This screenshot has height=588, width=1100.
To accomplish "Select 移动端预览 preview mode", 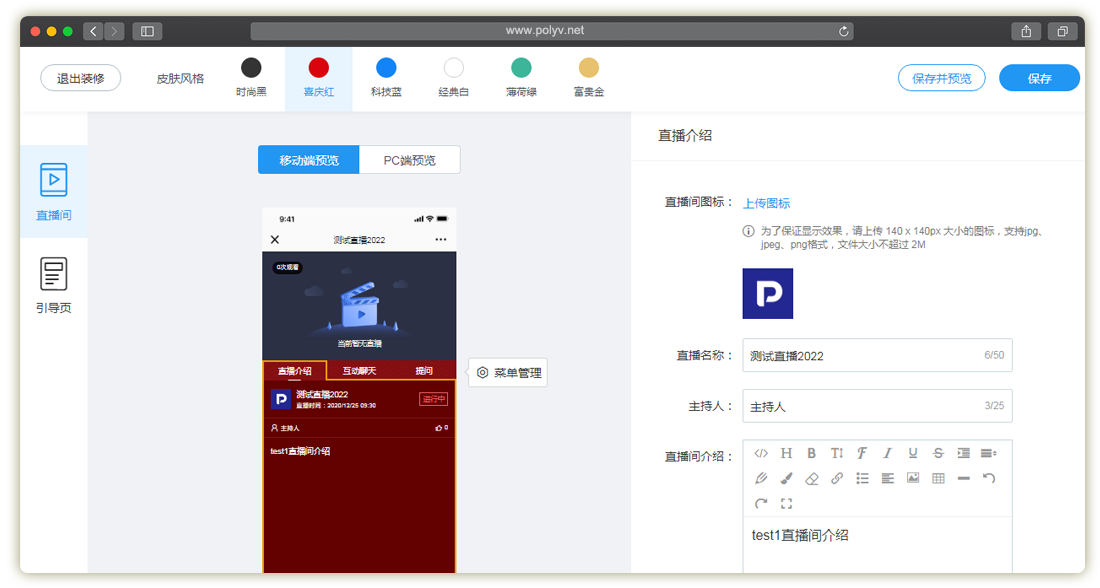I will coord(308,160).
